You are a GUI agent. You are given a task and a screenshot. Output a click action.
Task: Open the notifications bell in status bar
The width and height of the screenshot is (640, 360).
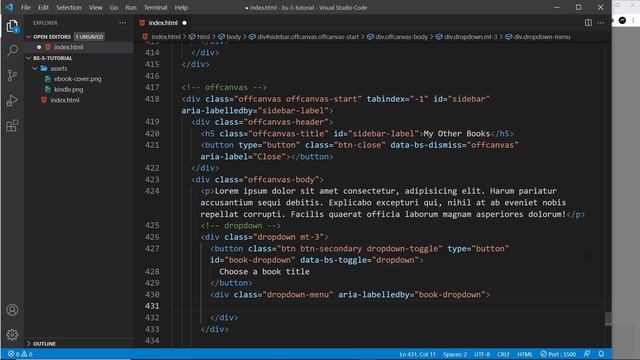click(601, 354)
